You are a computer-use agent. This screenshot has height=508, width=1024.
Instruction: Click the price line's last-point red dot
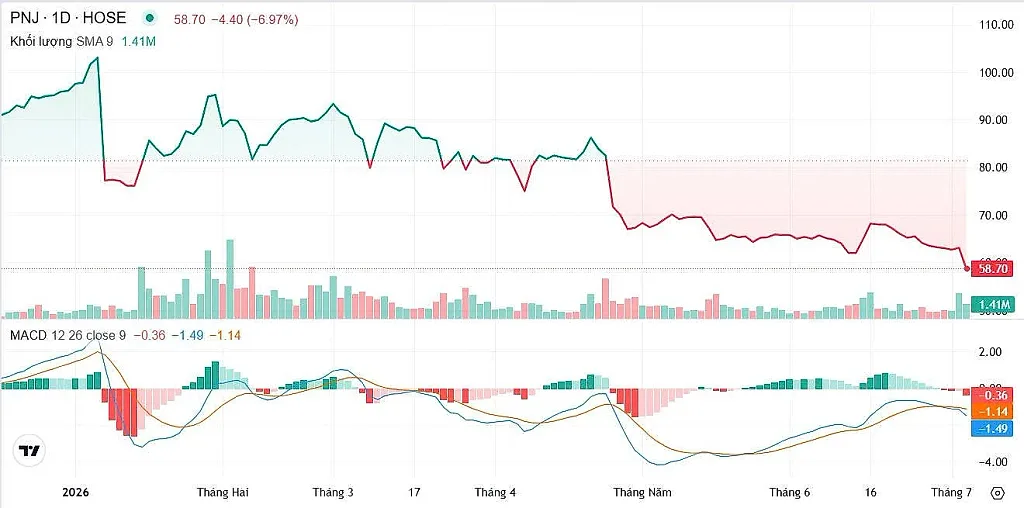[967, 268]
